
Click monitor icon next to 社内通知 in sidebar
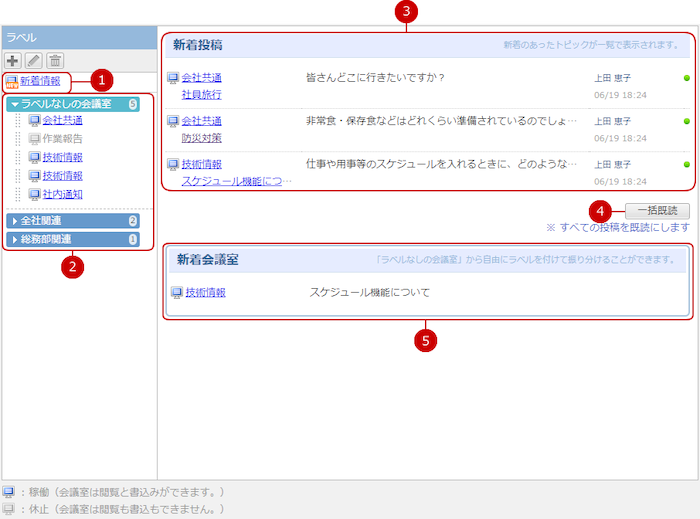click(x=35, y=193)
